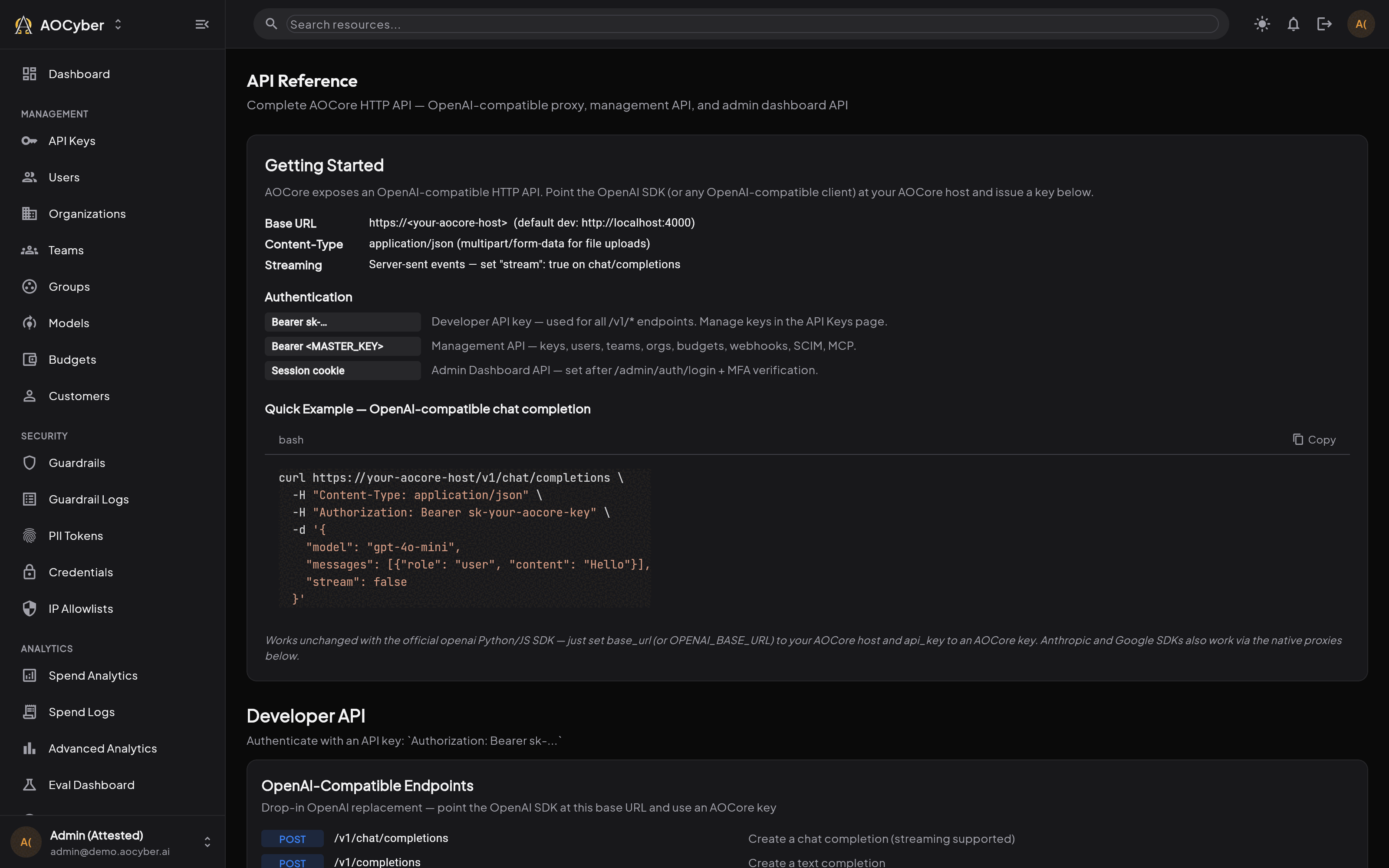Screen dimensions: 1389x868
Task: Click the Base URL value text
Action: pyautogui.click(x=531, y=223)
